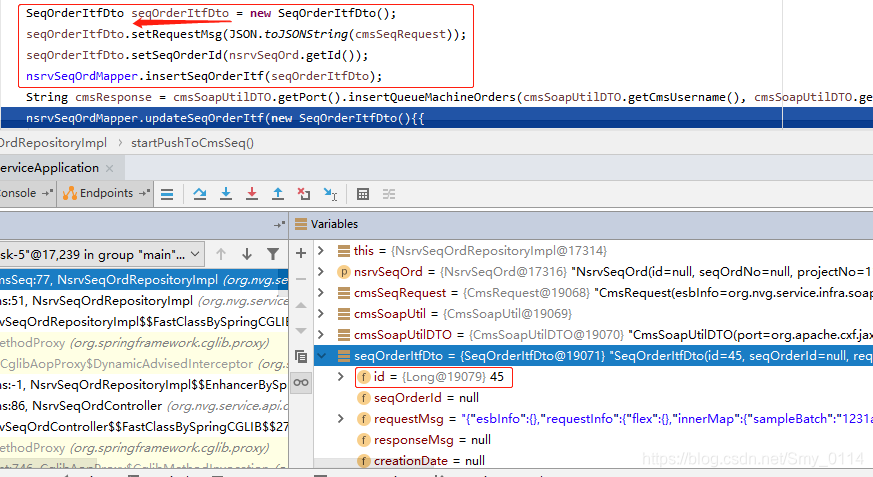Expand the cmsSeqRequest variable node
The width and height of the screenshot is (873, 477).
click(321, 293)
